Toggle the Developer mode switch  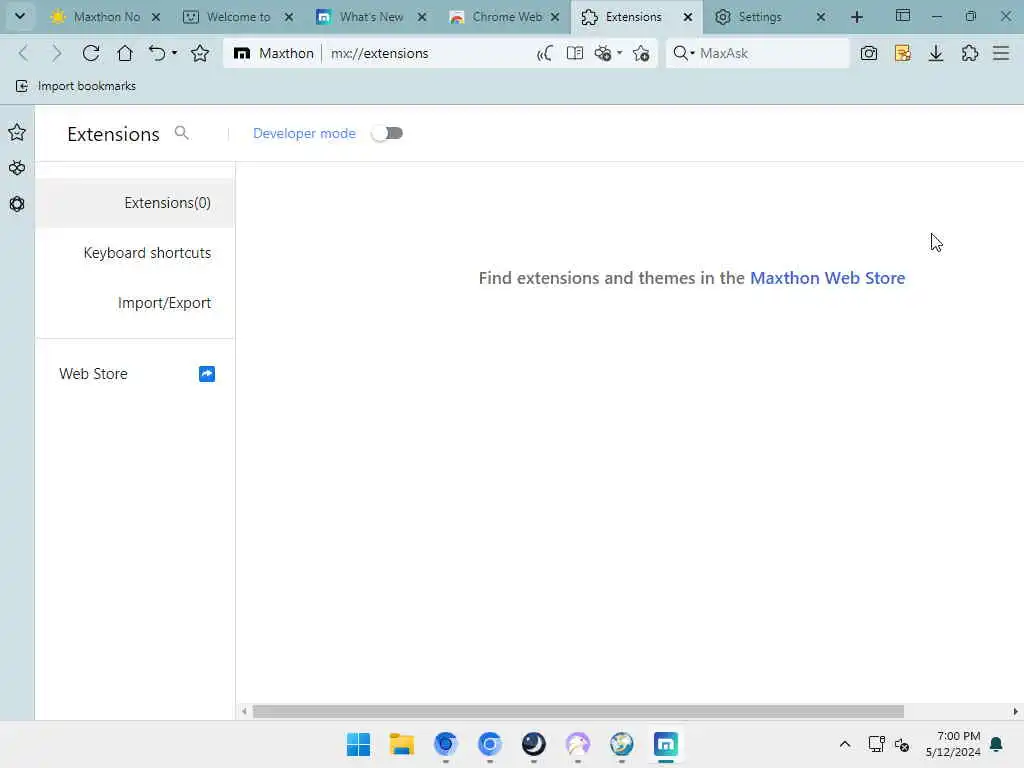(x=387, y=133)
